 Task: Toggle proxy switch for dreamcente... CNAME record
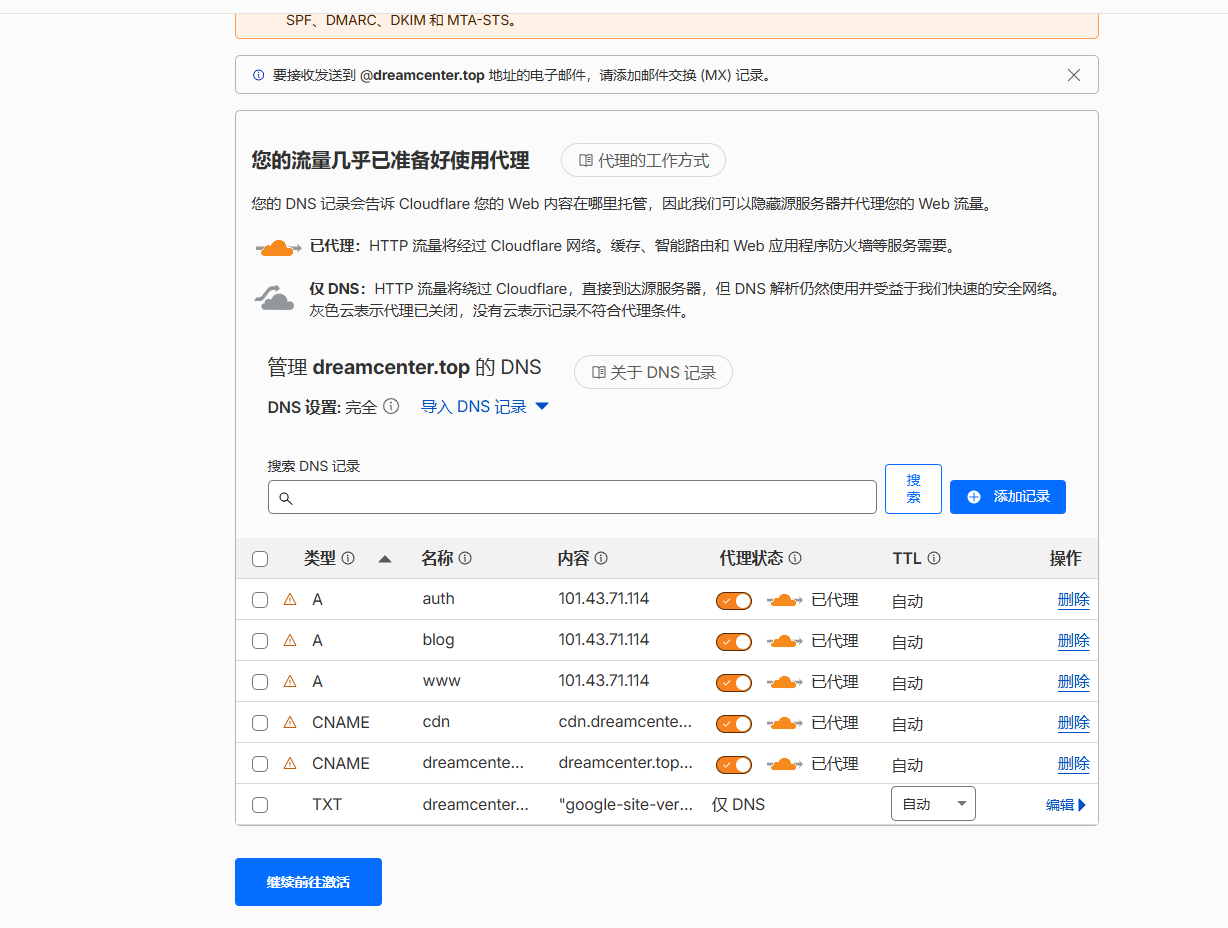point(734,765)
